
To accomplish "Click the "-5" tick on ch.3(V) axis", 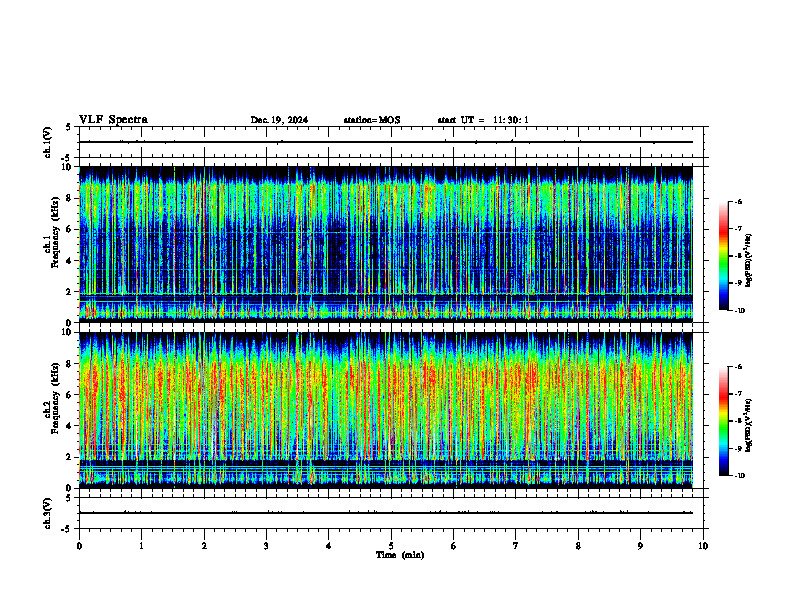I will pos(66,529).
